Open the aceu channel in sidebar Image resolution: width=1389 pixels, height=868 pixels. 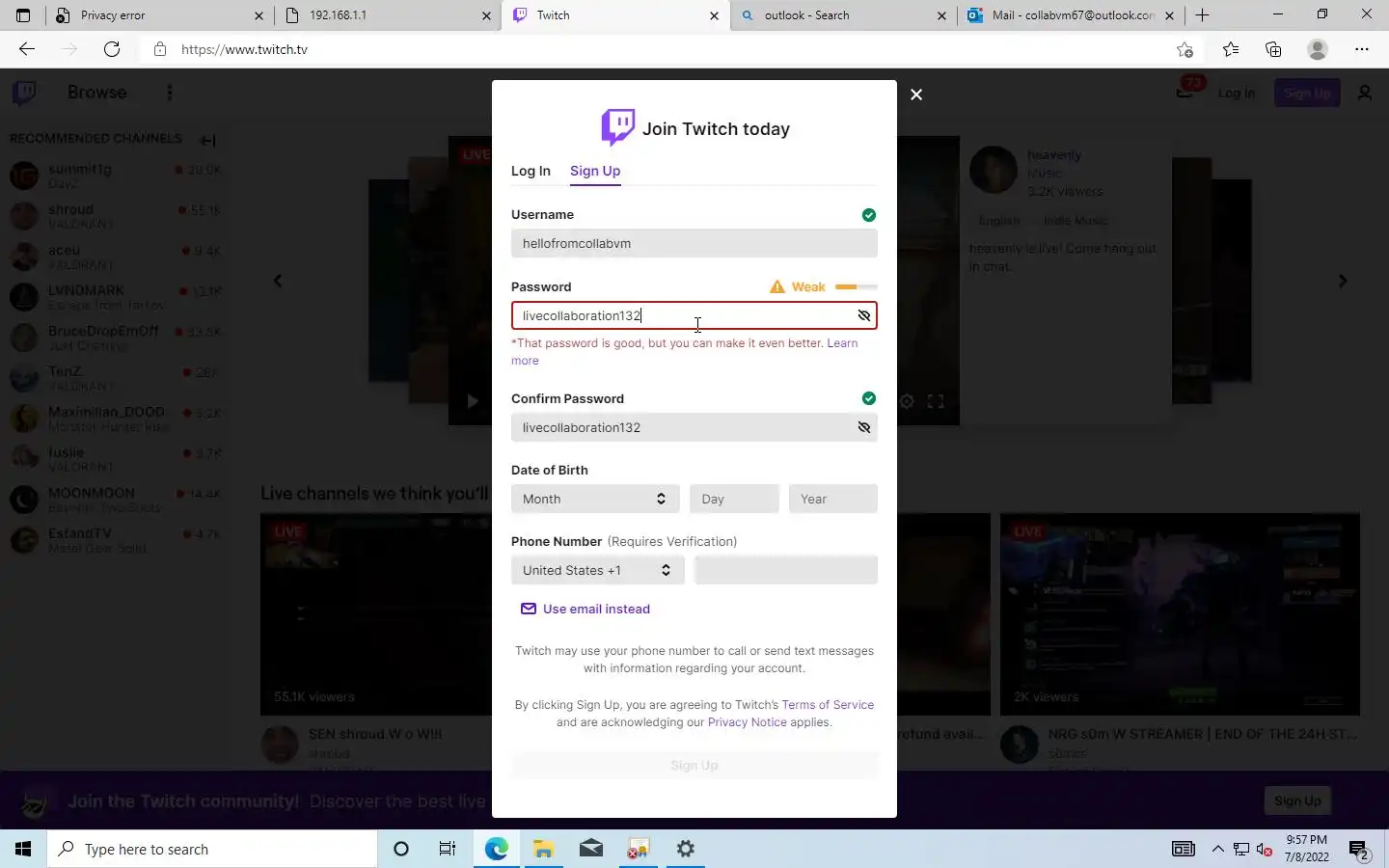pos(116,257)
